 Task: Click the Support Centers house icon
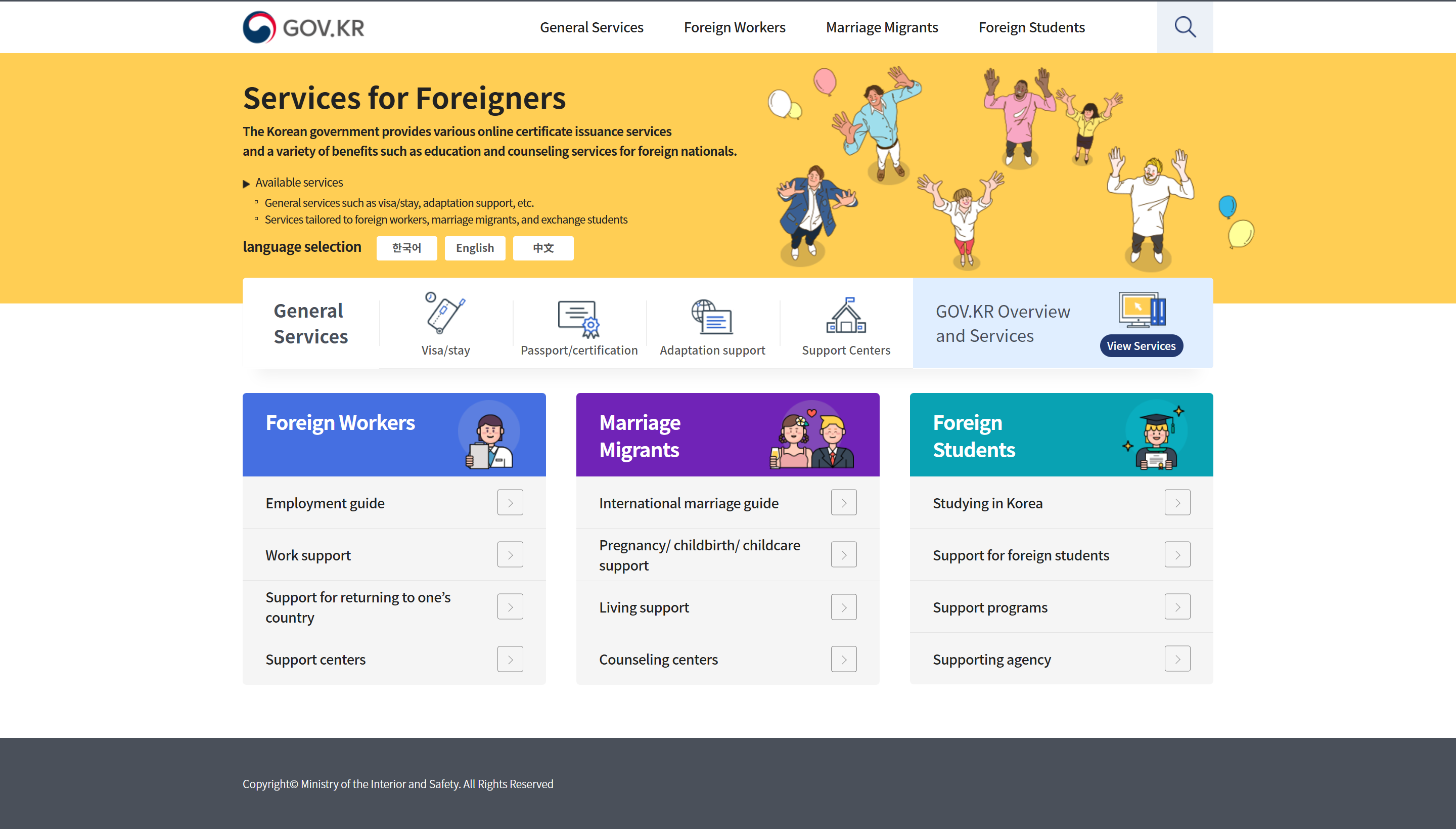[845, 316]
